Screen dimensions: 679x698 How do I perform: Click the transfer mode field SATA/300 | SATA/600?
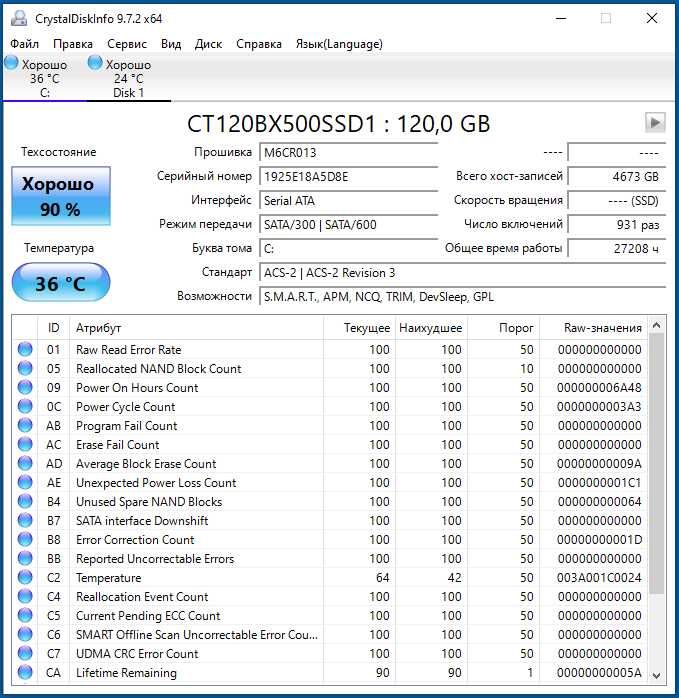349,225
